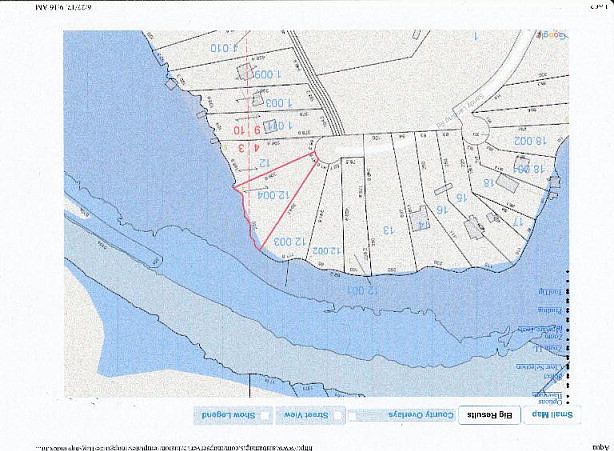Click the building footprint in parcel 1.009
The width and height of the screenshot is (614, 451).
pos(244,72)
